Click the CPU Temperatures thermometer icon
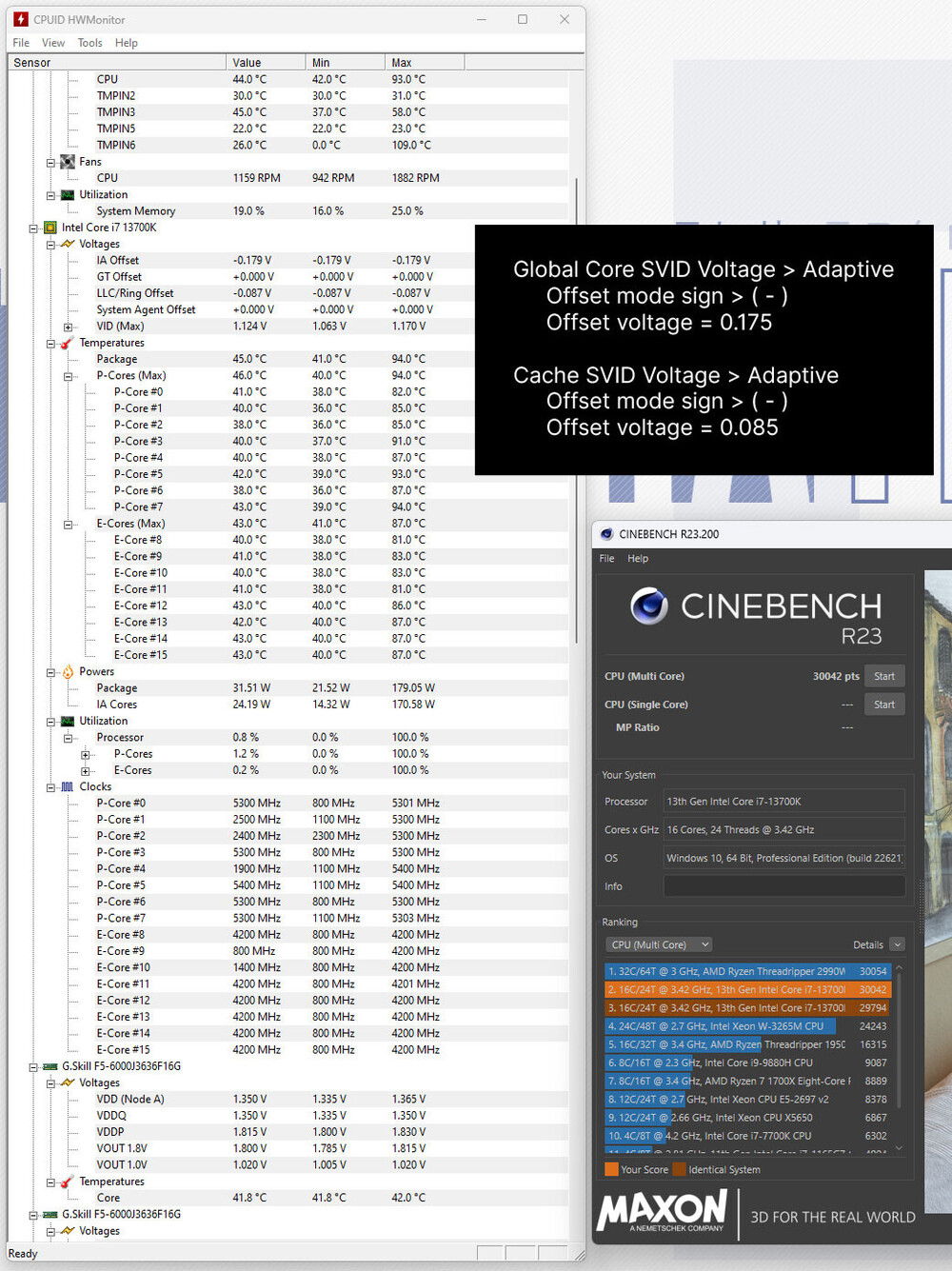 (68, 343)
